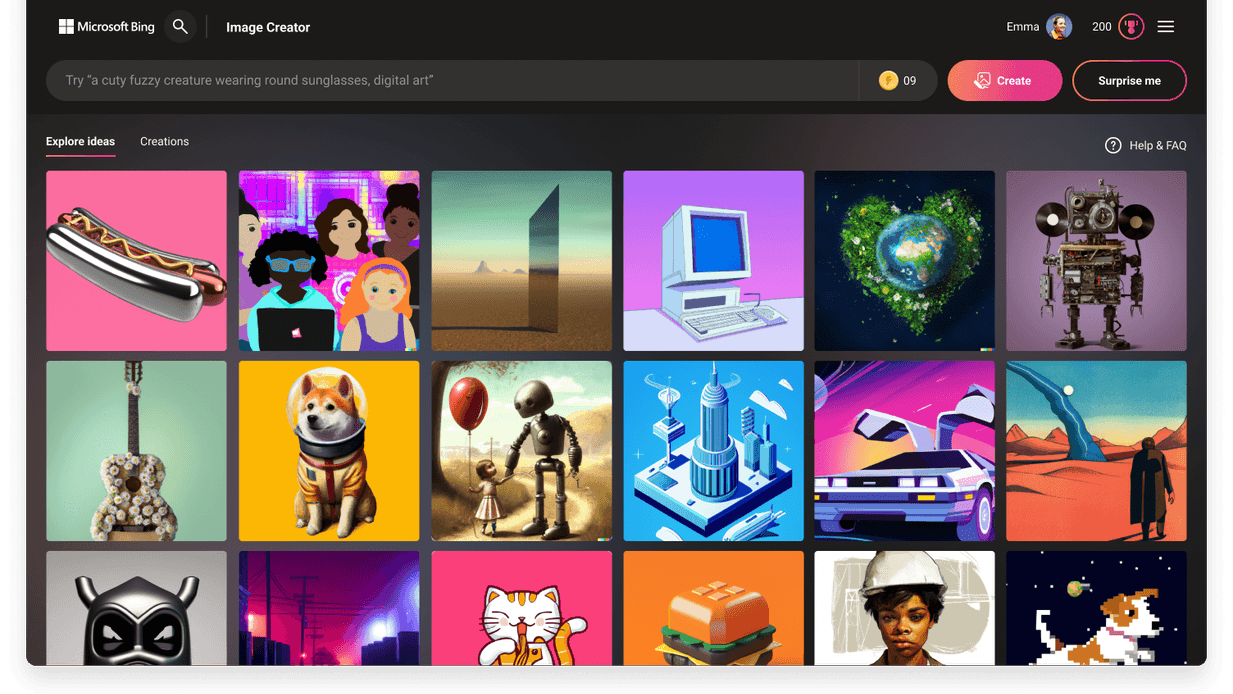The image size is (1233, 694).
Task: Click the Create button
Action: pyautogui.click(x=1004, y=80)
